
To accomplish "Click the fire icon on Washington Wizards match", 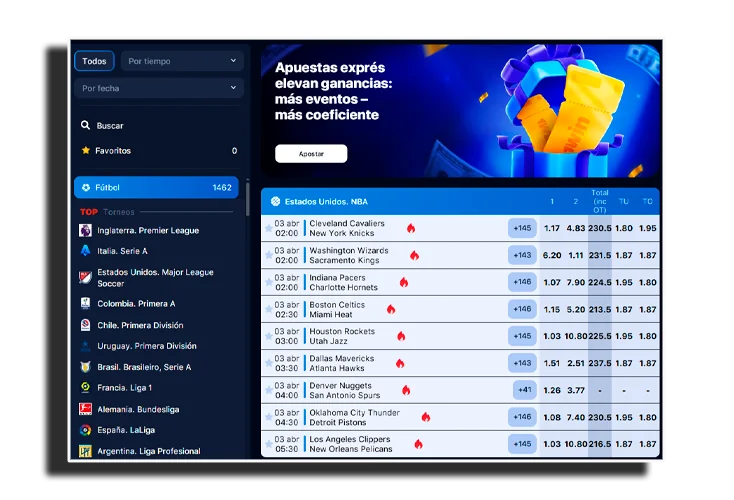I will coord(414,255).
